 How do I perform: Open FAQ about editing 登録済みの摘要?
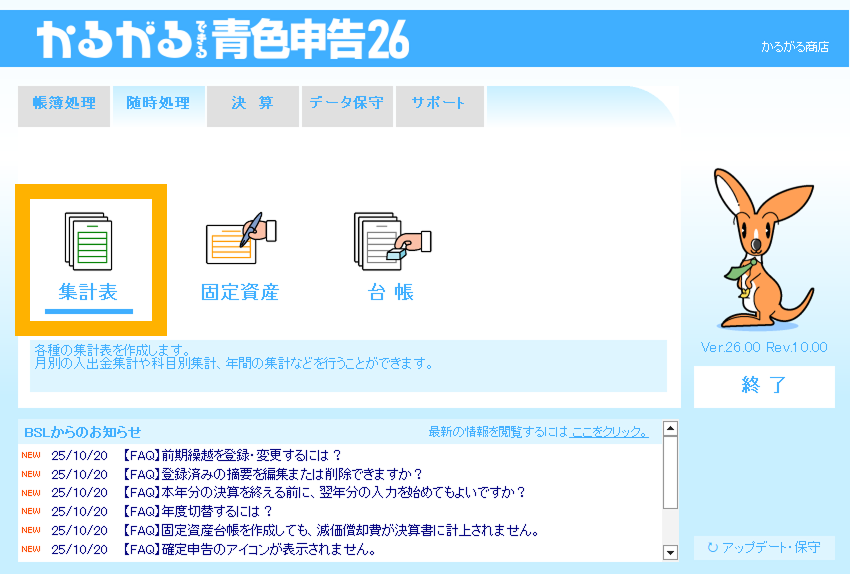(x=272, y=474)
